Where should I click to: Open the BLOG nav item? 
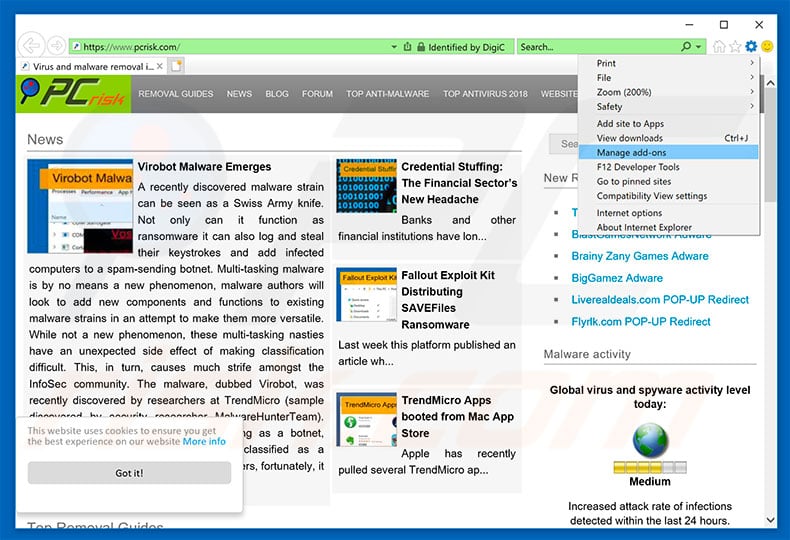(x=277, y=94)
